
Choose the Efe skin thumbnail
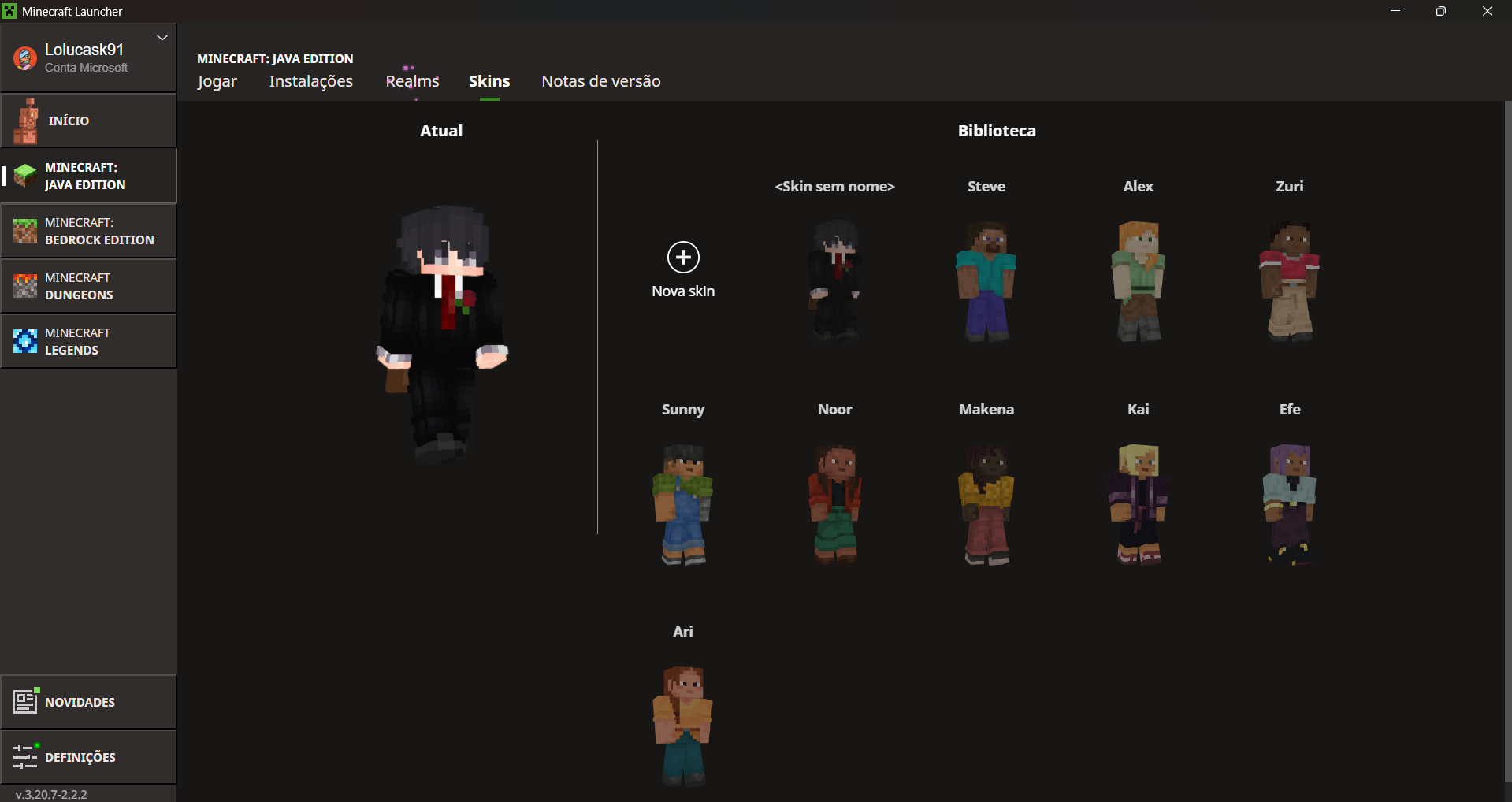(1290, 503)
